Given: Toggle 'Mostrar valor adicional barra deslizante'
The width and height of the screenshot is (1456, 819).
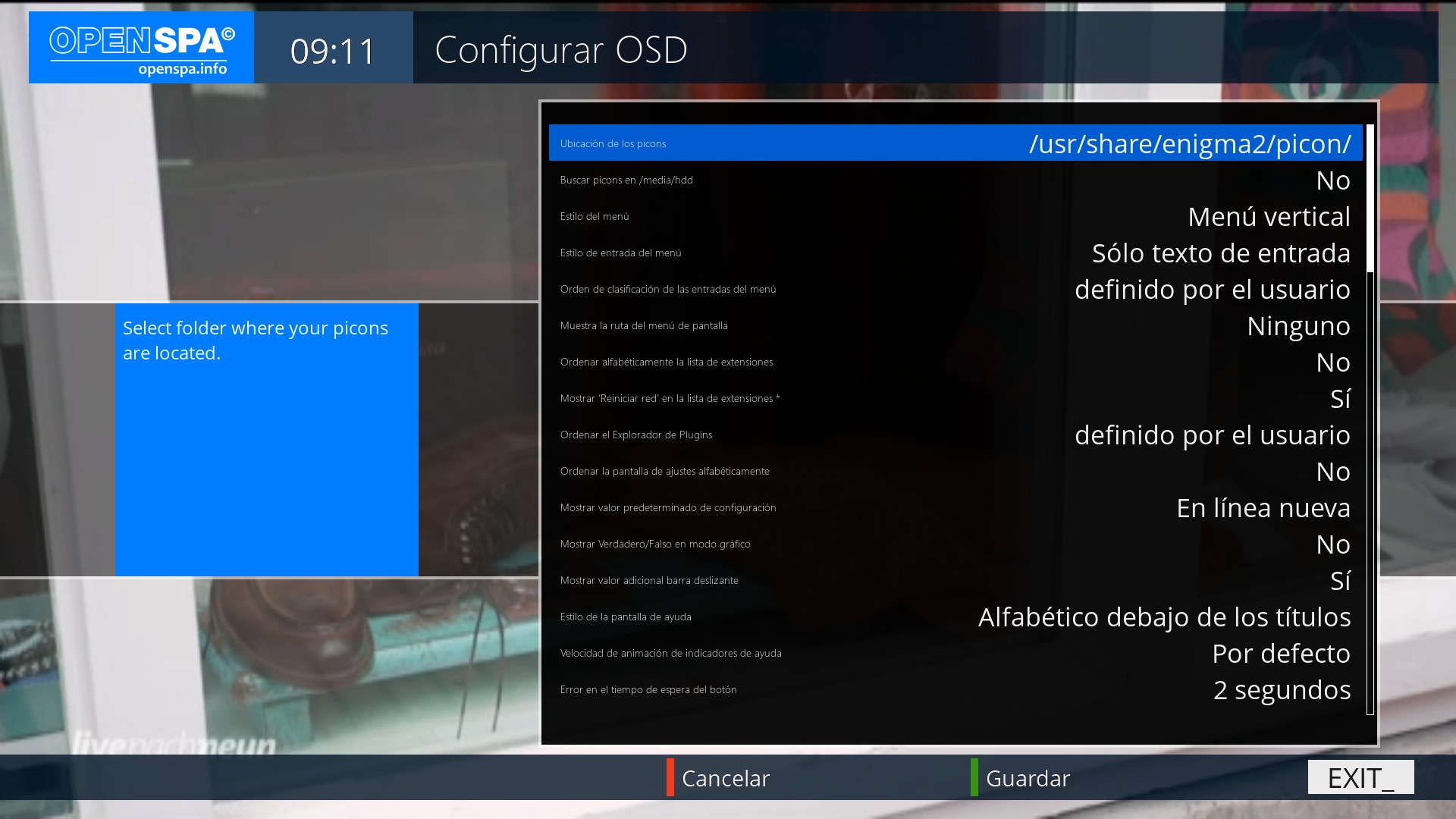Looking at the screenshot, I should pos(1340,581).
